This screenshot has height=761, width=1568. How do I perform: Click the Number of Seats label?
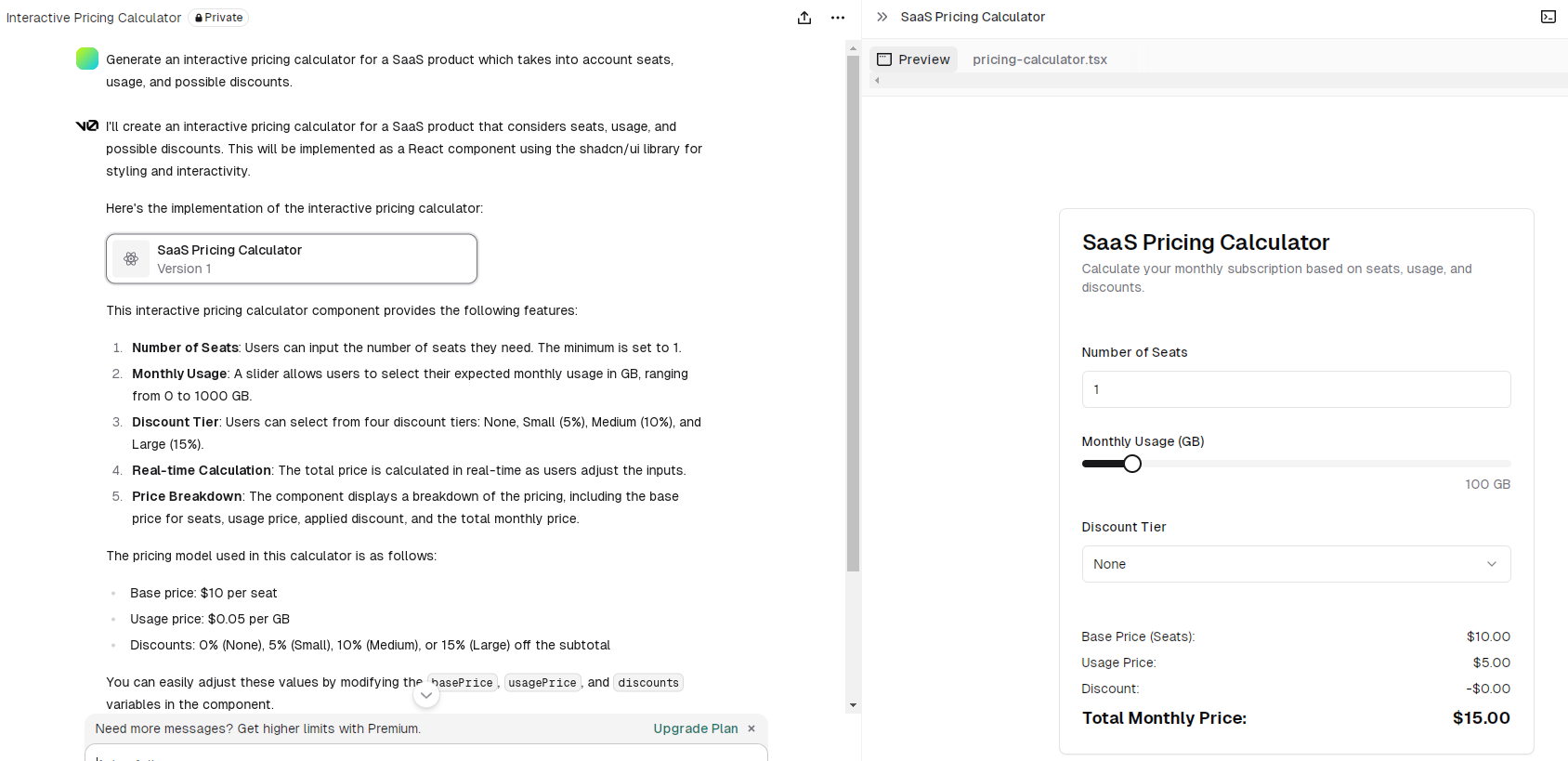click(1134, 352)
